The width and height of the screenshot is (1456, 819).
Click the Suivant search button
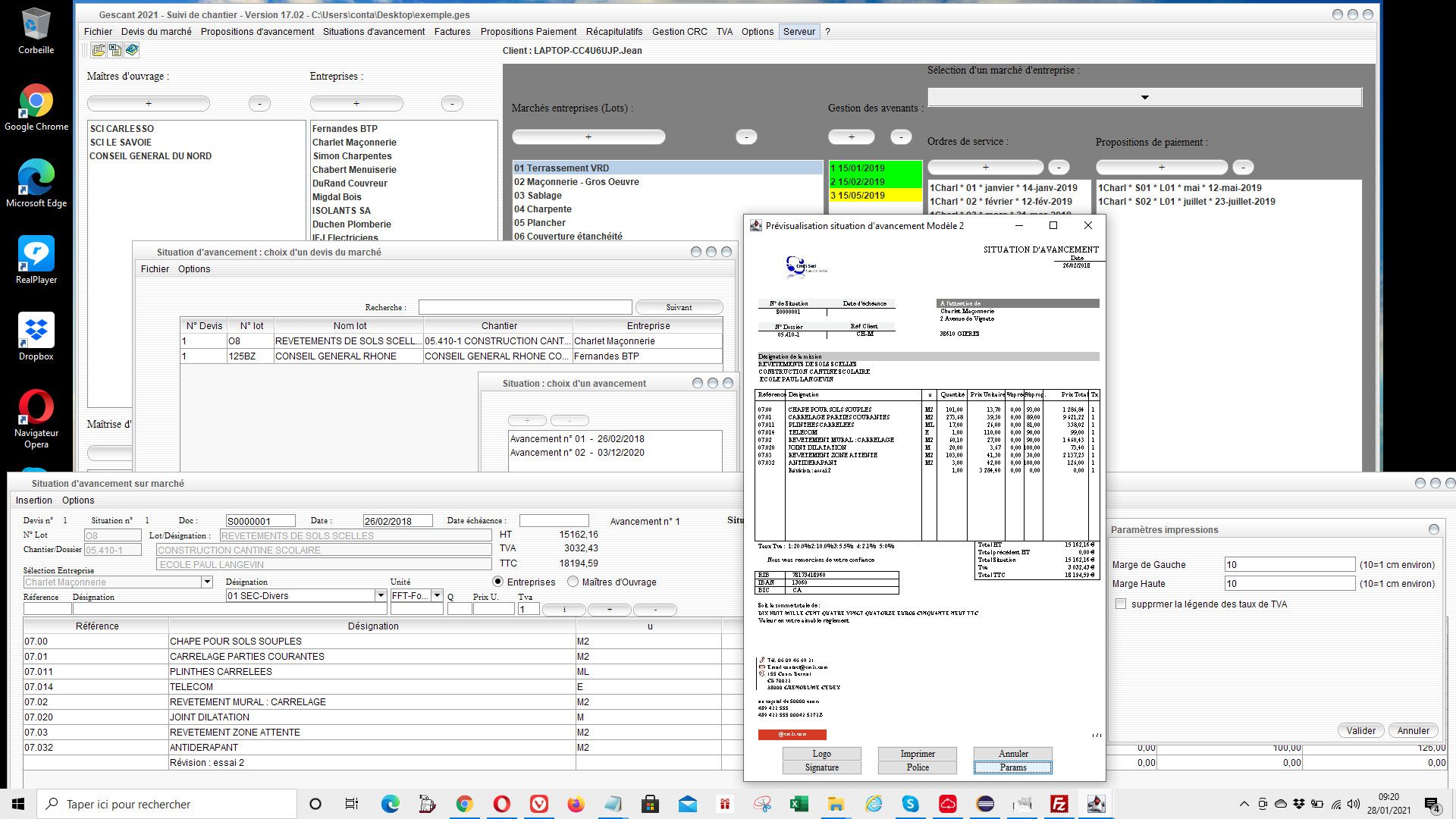tap(679, 307)
